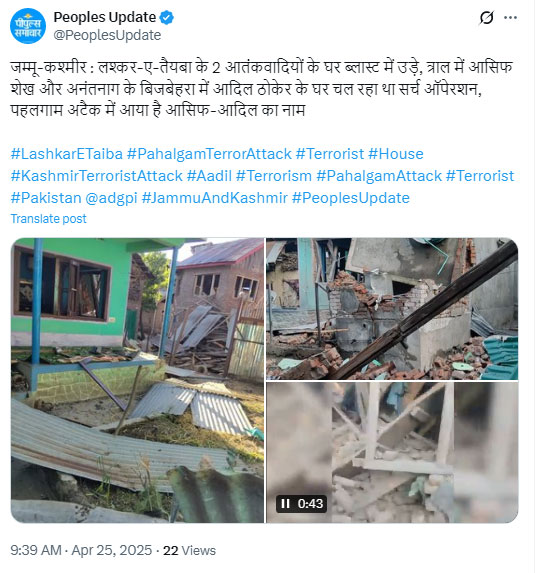Open the Peoples Update profile avatar
538x573 pixels.
(x=28, y=26)
